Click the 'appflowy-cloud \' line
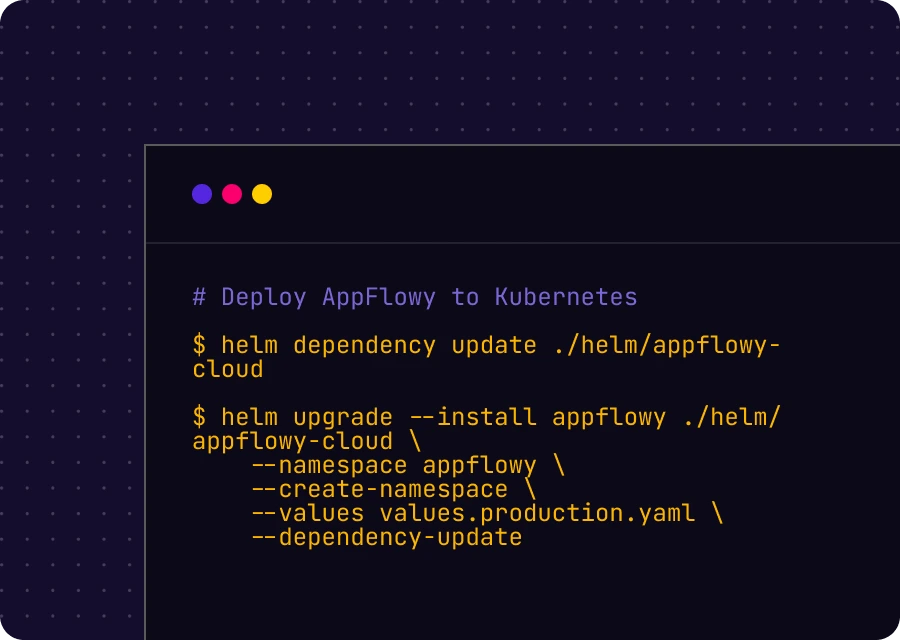Viewport: 900px width, 640px height. tap(307, 441)
